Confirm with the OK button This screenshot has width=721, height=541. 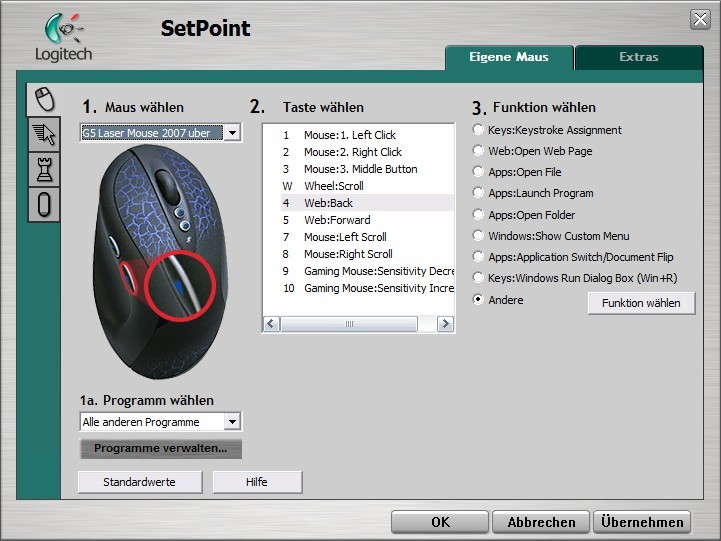point(440,522)
